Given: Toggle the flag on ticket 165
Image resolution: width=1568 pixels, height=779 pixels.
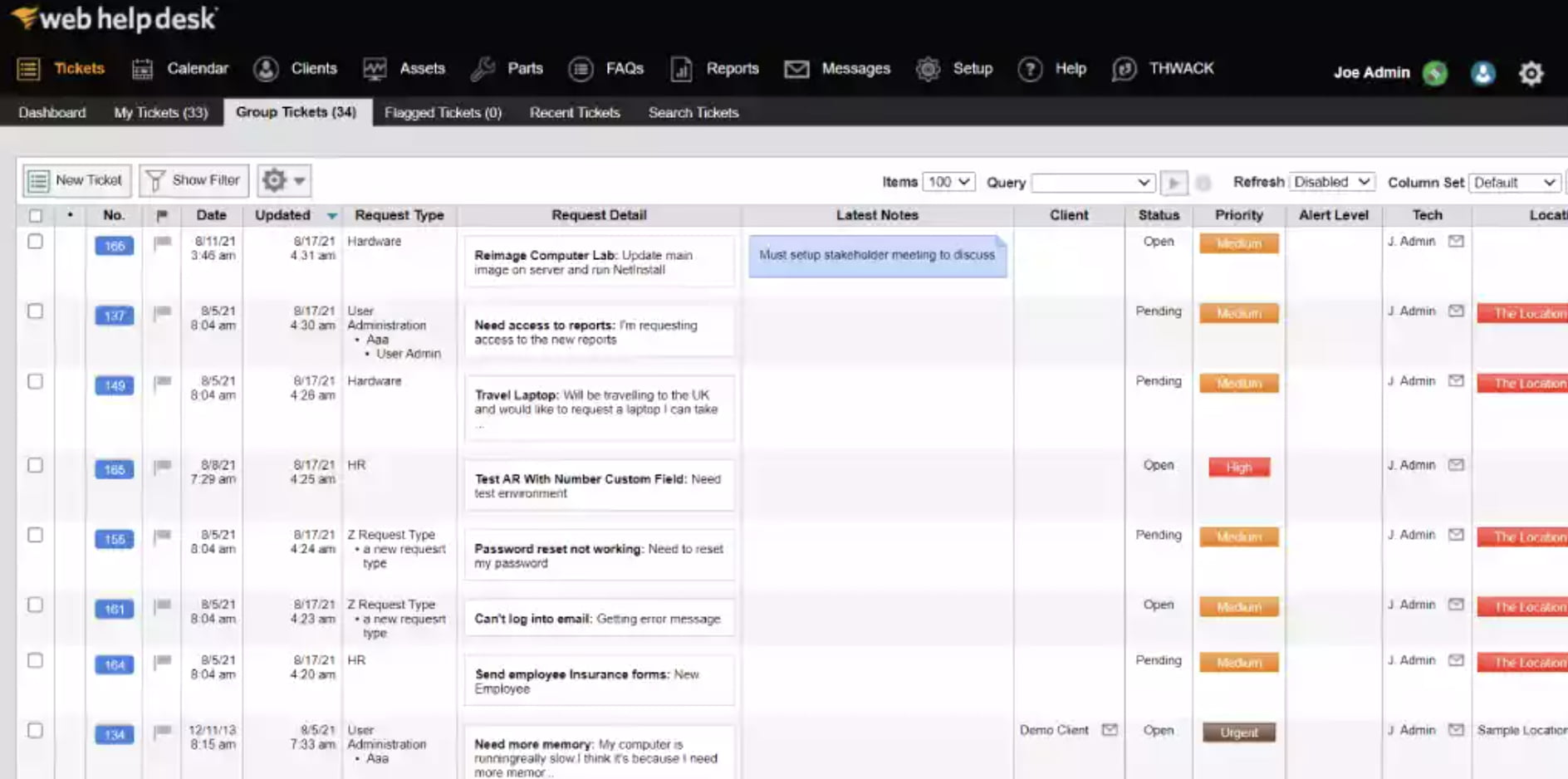Looking at the screenshot, I should point(161,468).
